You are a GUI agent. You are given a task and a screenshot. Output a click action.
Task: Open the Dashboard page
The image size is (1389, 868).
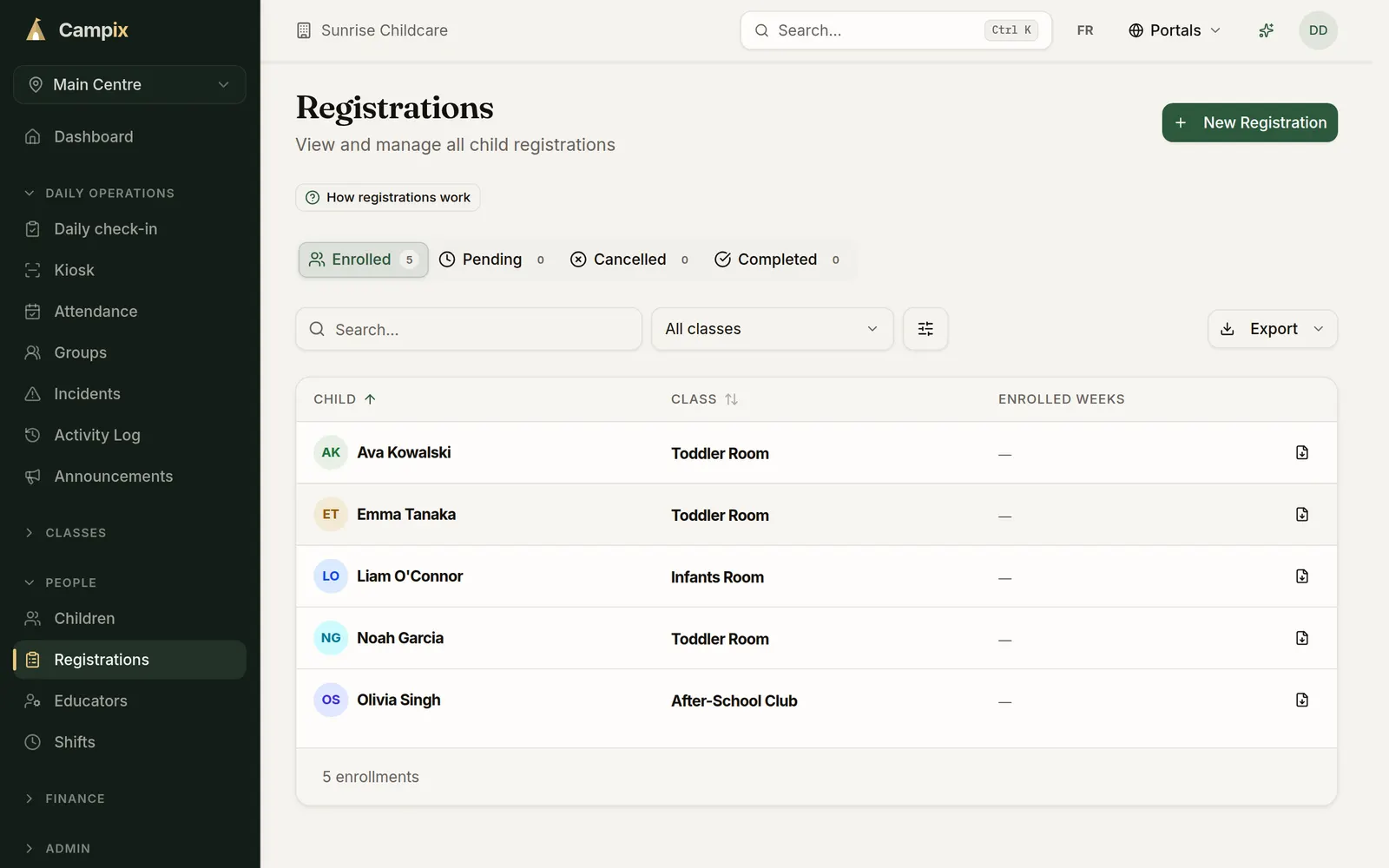(129, 136)
